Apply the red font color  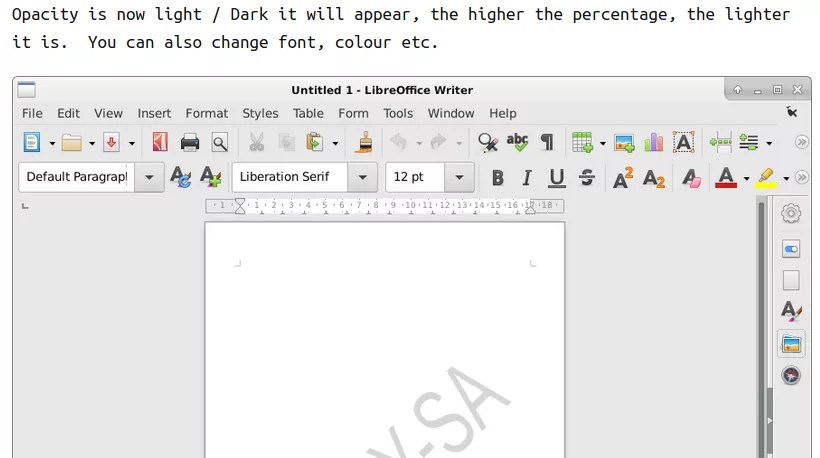[x=726, y=178]
